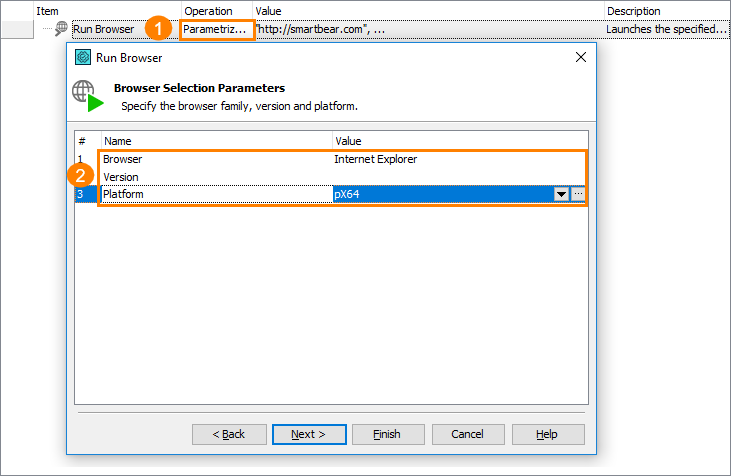Cancel the Run Browser wizard

pyautogui.click(x=467, y=434)
